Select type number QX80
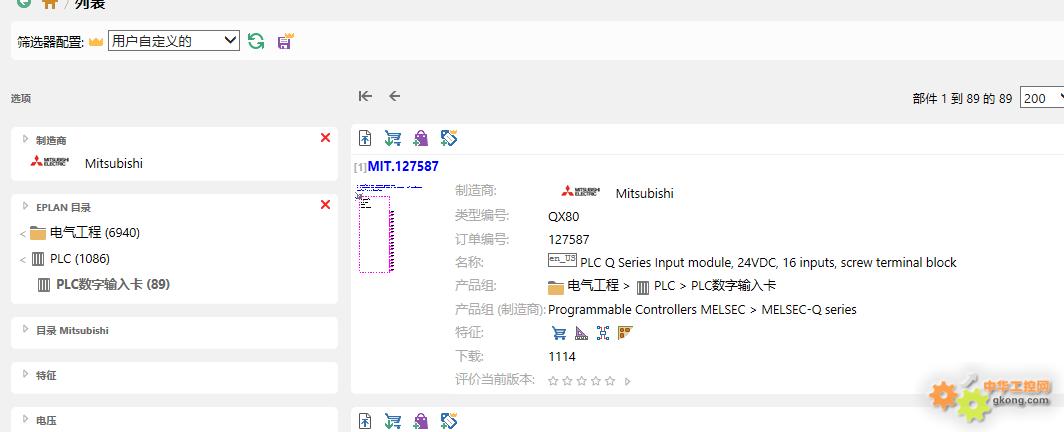 tap(564, 217)
